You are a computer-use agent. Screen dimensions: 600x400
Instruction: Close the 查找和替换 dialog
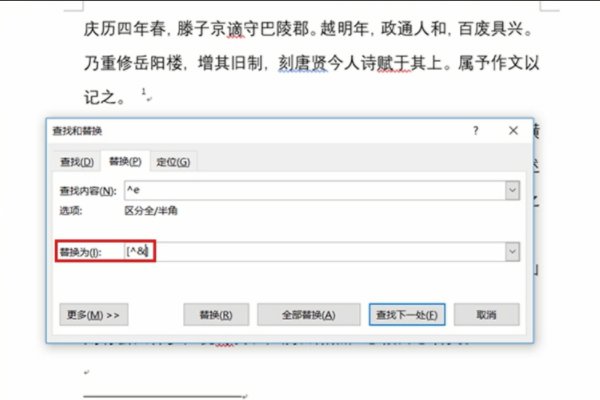click(x=513, y=131)
